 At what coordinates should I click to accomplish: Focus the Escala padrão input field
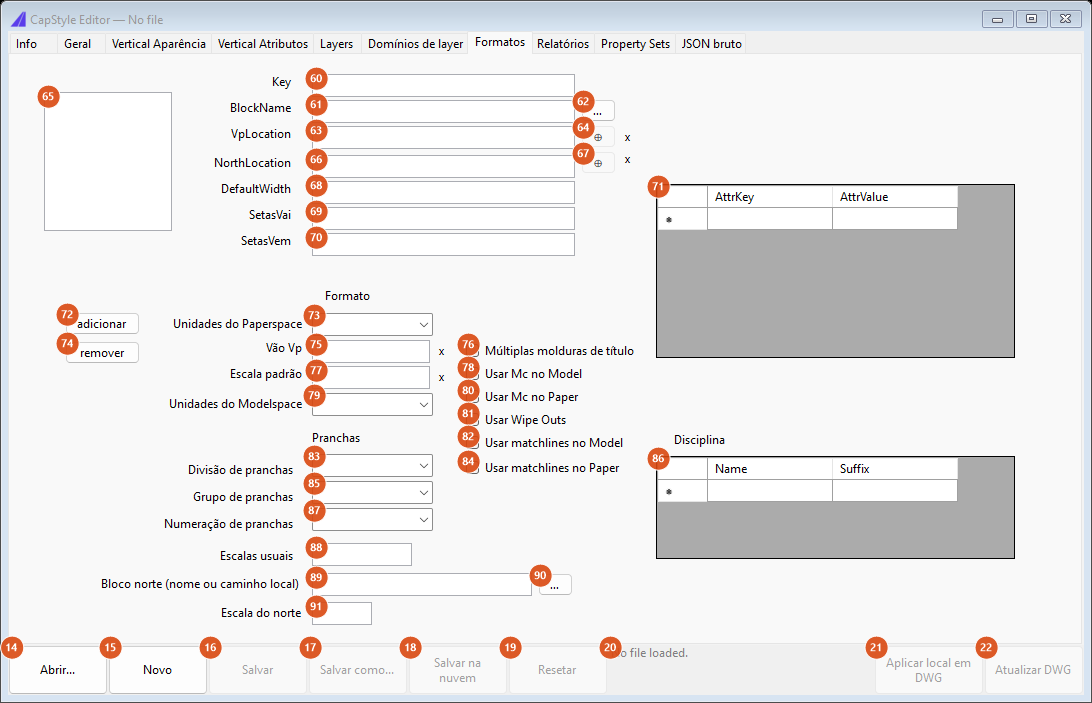tap(370, 378)
